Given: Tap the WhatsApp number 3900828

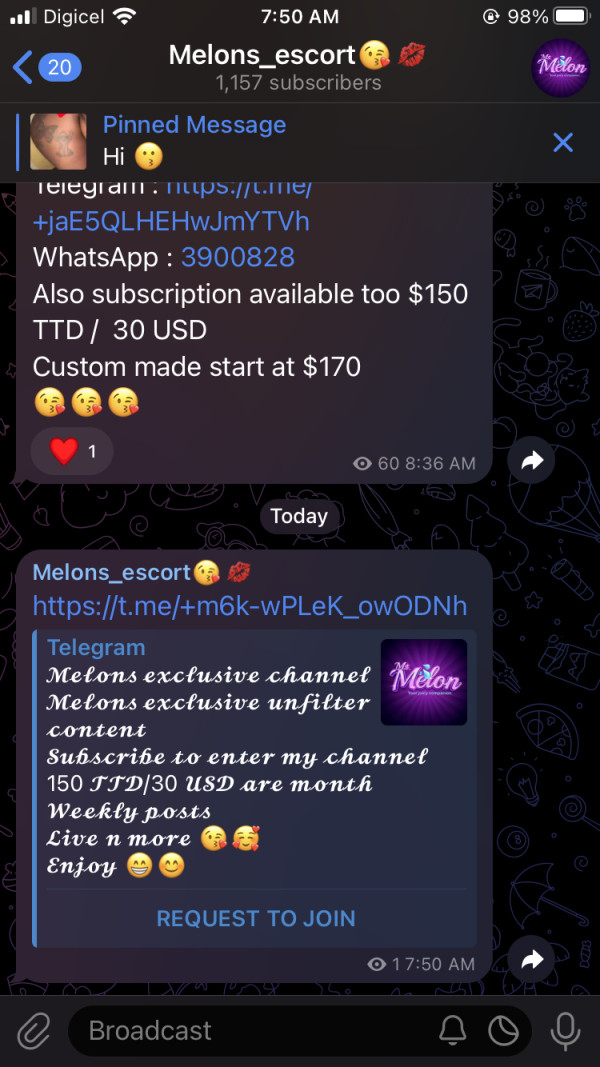Looking at the screenshot, I should tap(237, 257).
